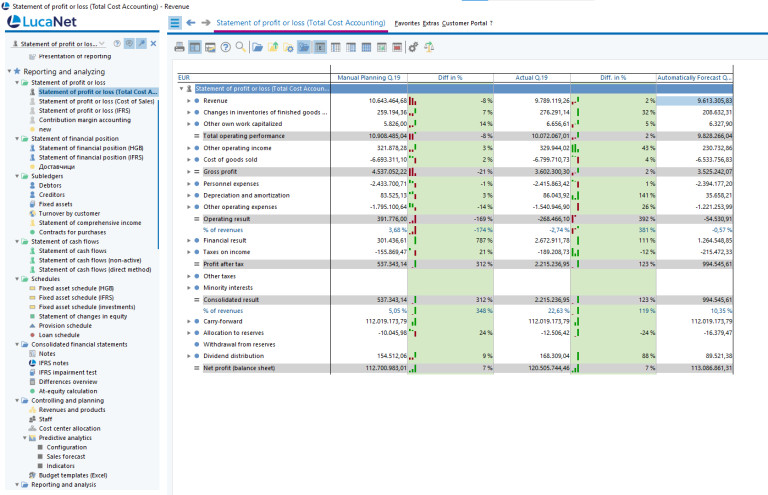The height and width of the screenshot is (495, 768).
Task: Open the hamburger menu icon
Action: pyautogui.click(x=175, y=22)
